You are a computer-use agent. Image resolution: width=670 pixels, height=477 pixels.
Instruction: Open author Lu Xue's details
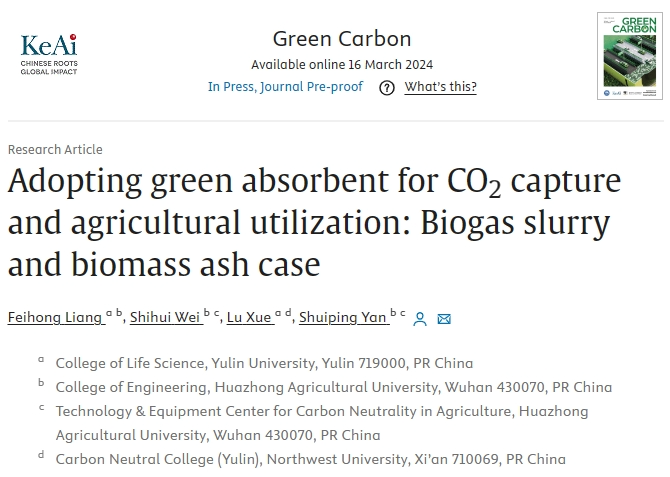tap(249, 317)
